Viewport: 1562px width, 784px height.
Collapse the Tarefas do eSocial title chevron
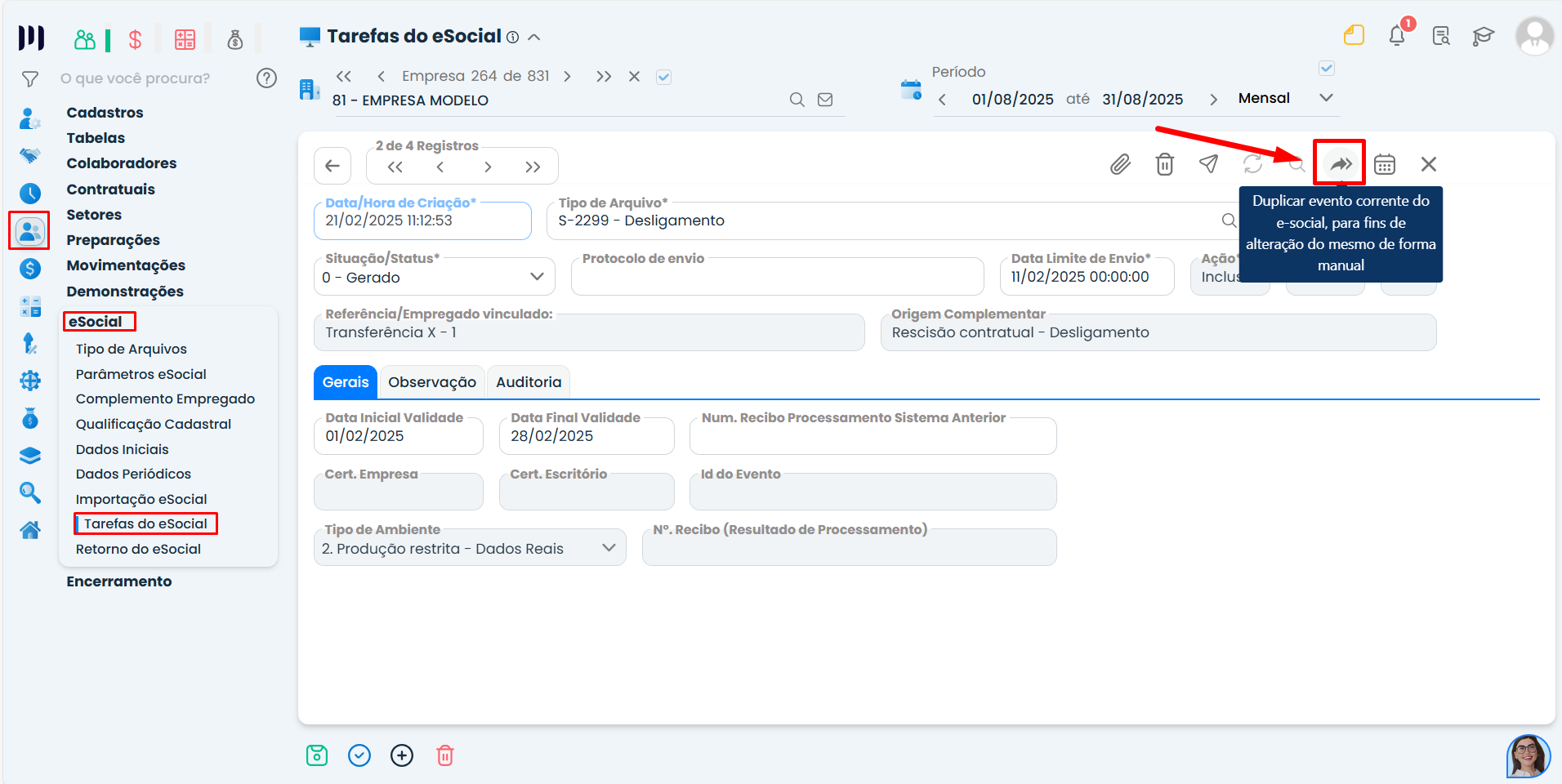tap(534, 37)
